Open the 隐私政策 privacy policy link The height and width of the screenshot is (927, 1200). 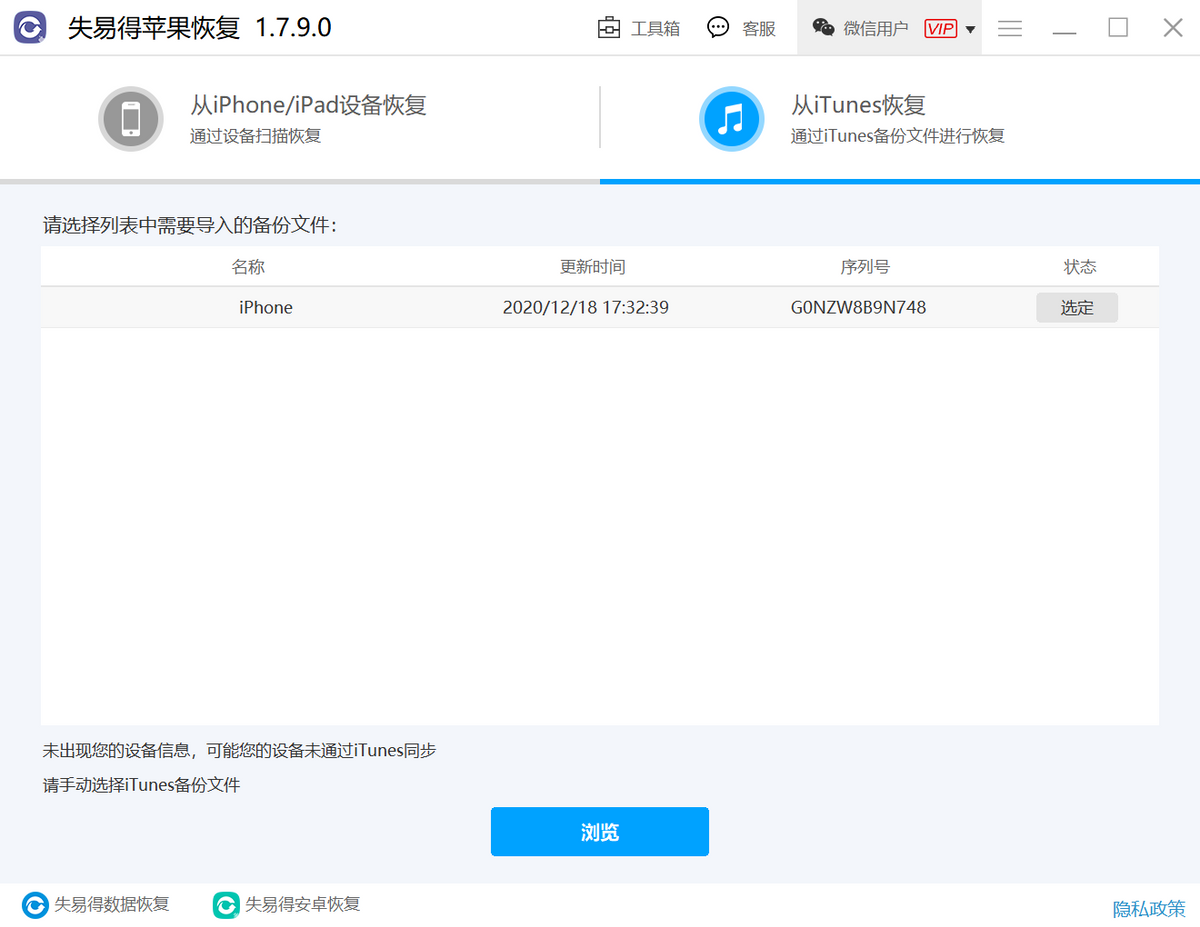[x=1149, y=909]
